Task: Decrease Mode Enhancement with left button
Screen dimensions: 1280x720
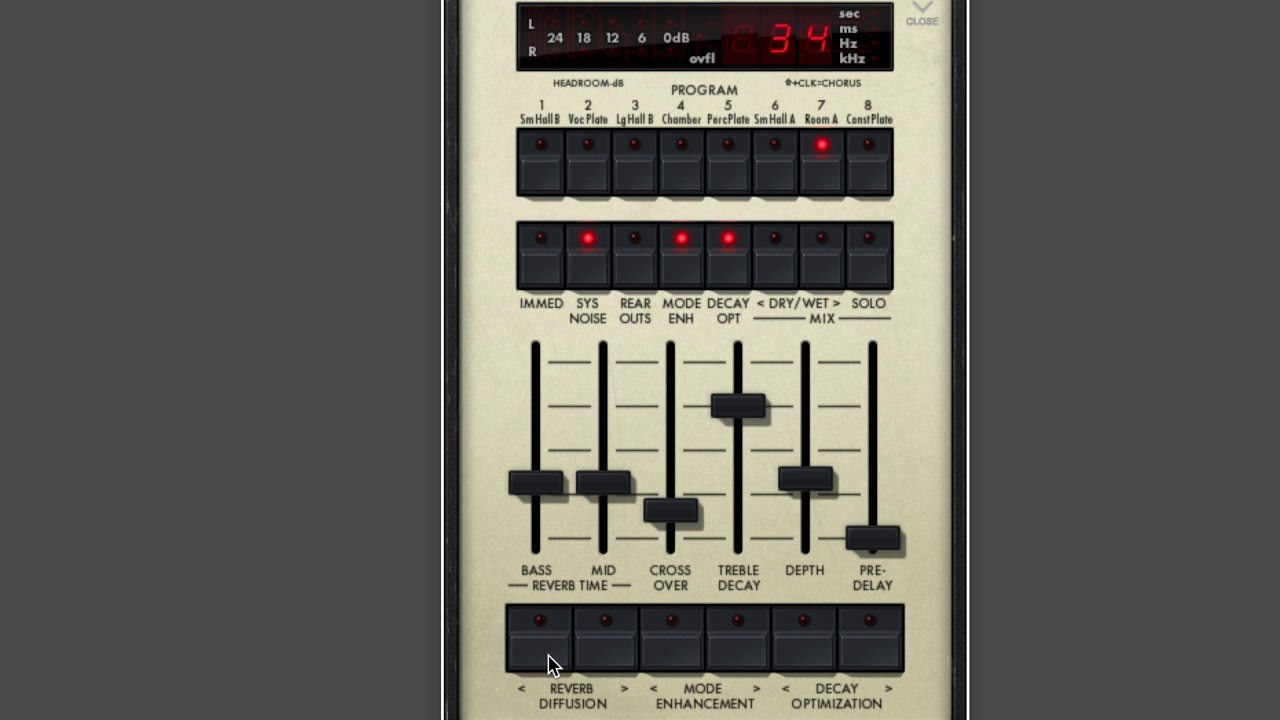Action: pos(672,638)
